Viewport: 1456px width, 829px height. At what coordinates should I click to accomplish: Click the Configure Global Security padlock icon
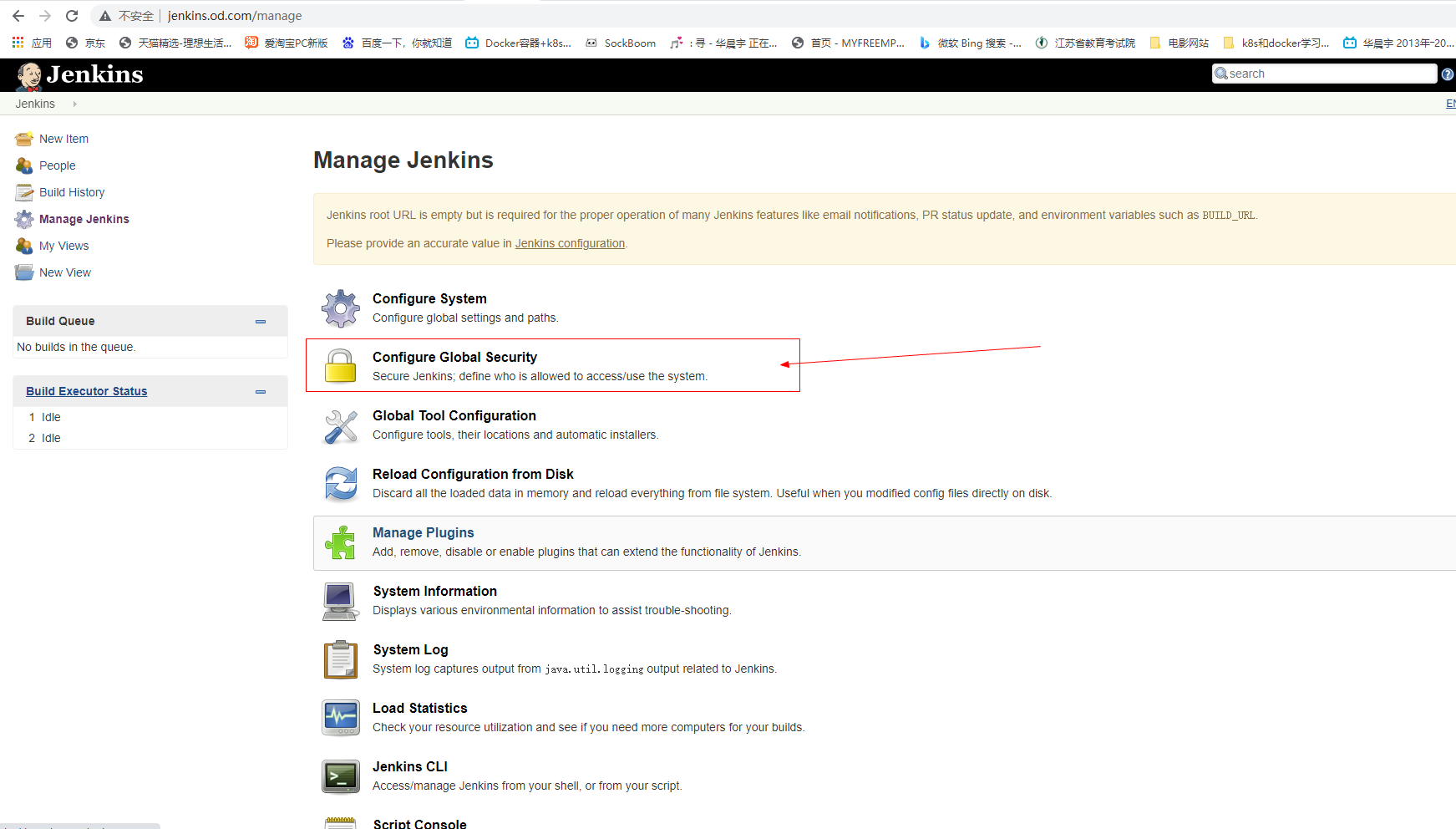pos(341,366)
